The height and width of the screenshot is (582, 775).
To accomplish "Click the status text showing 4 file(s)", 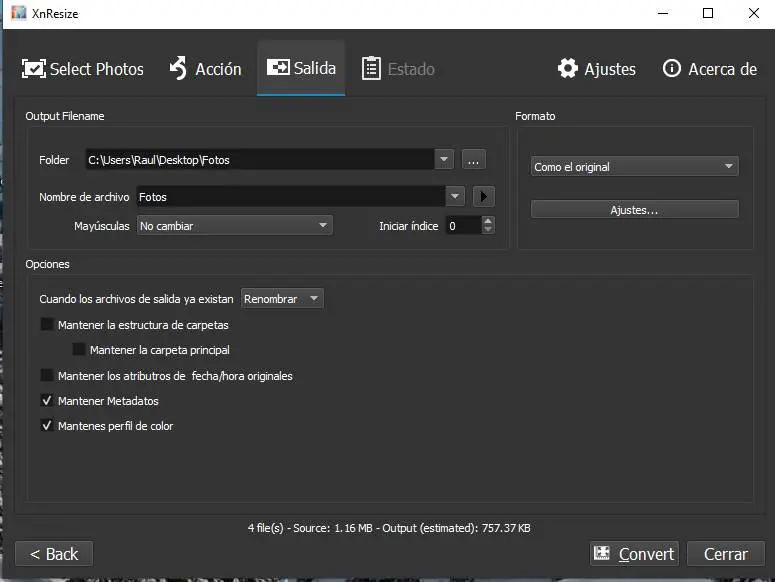I will pos(389,528).
